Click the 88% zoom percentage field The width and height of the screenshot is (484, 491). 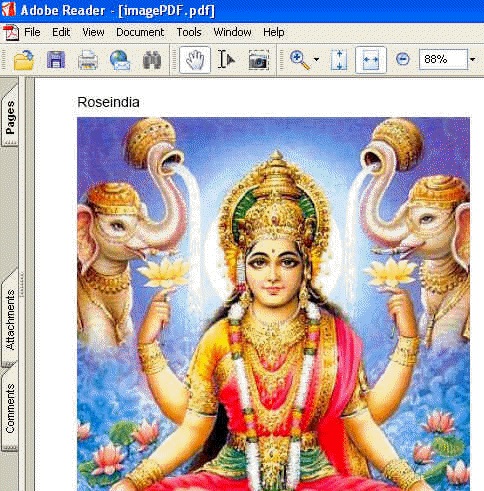[443, 59]
